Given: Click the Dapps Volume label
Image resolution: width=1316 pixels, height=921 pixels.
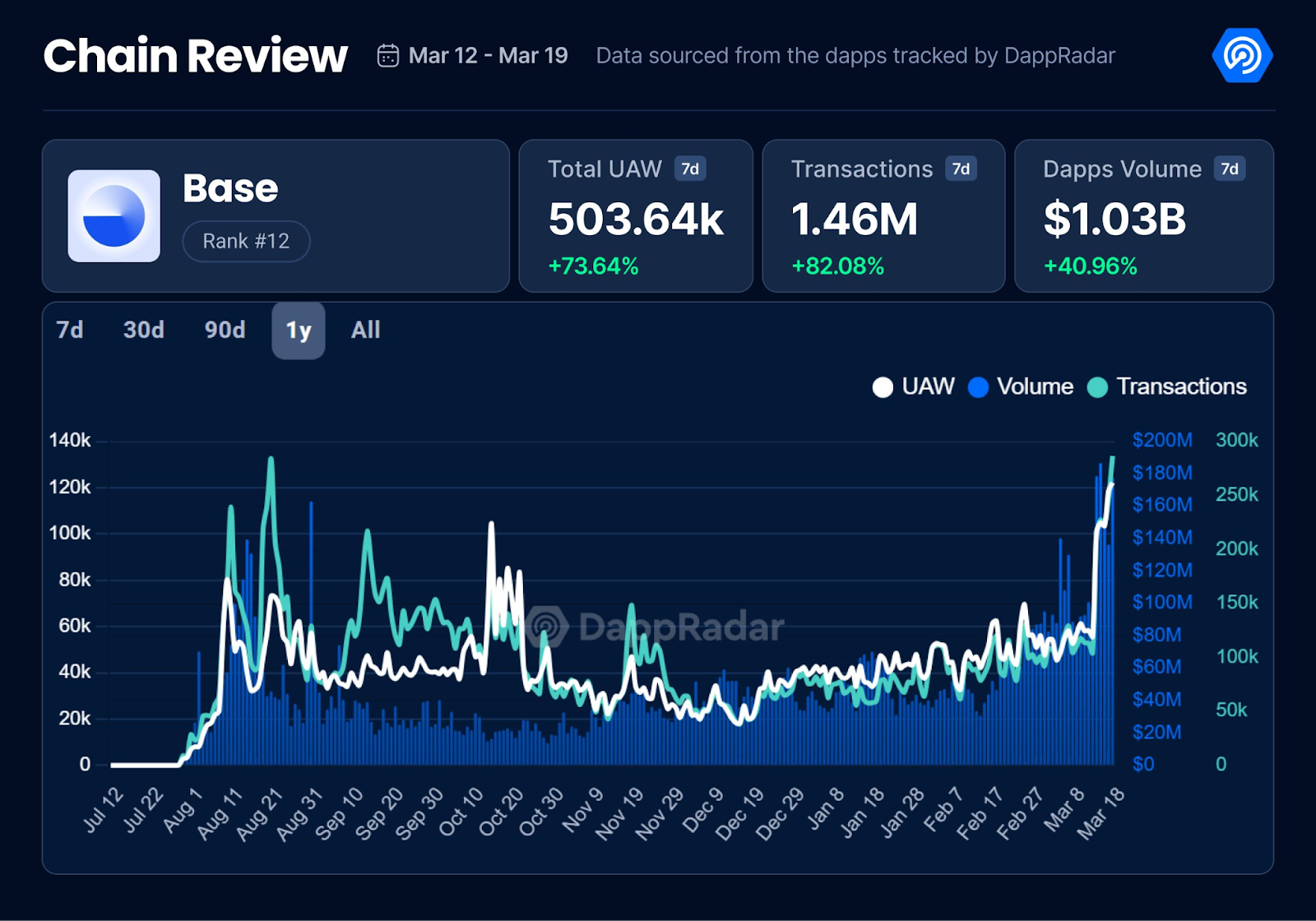Looking at the screenshot, I should coord(1122,169).
